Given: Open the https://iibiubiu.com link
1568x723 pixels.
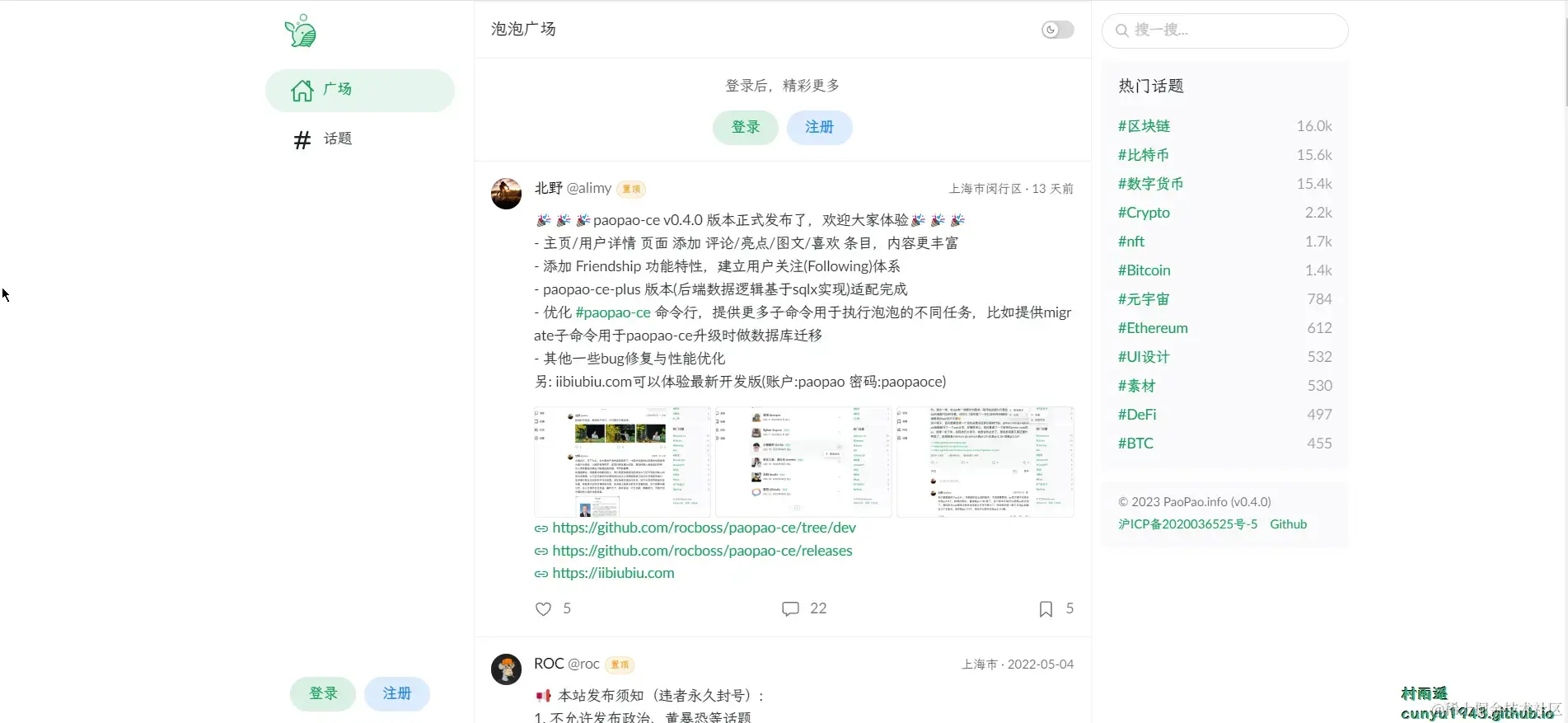Looking at the screenshot, I should [613, 573].
